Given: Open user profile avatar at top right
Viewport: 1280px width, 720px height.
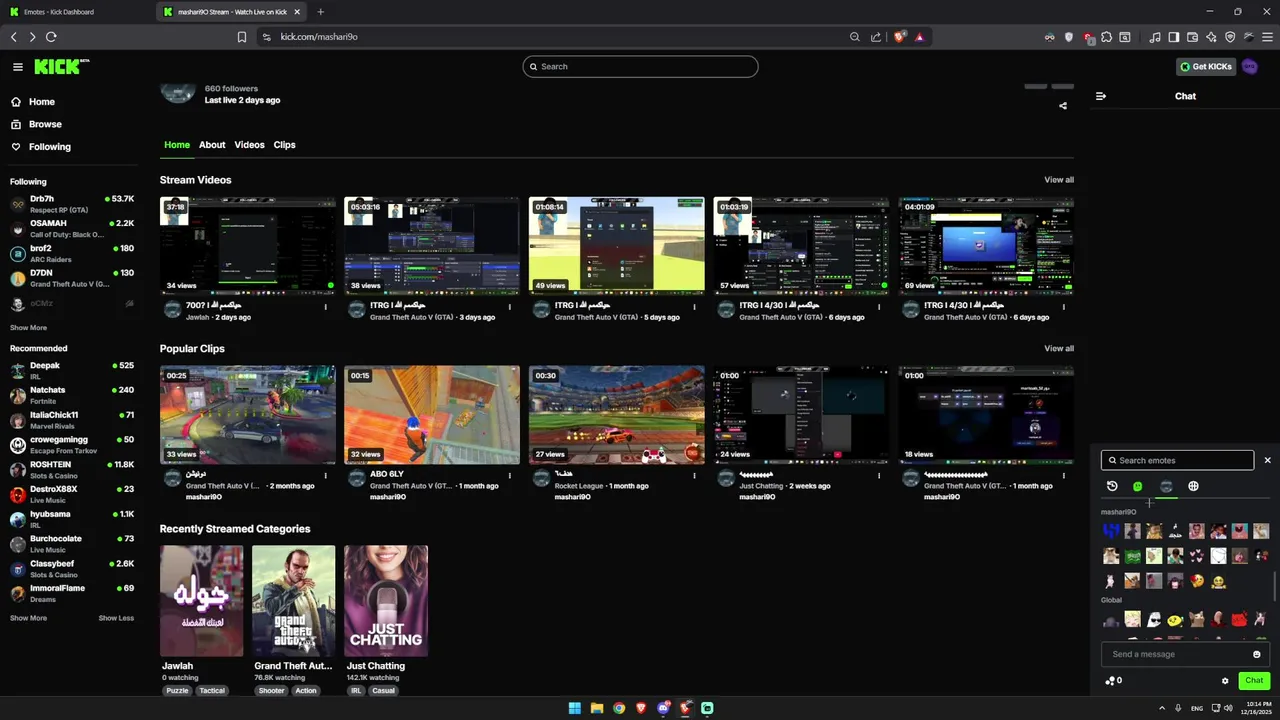Looking at the screenshot, I should tap(1250, 67).
